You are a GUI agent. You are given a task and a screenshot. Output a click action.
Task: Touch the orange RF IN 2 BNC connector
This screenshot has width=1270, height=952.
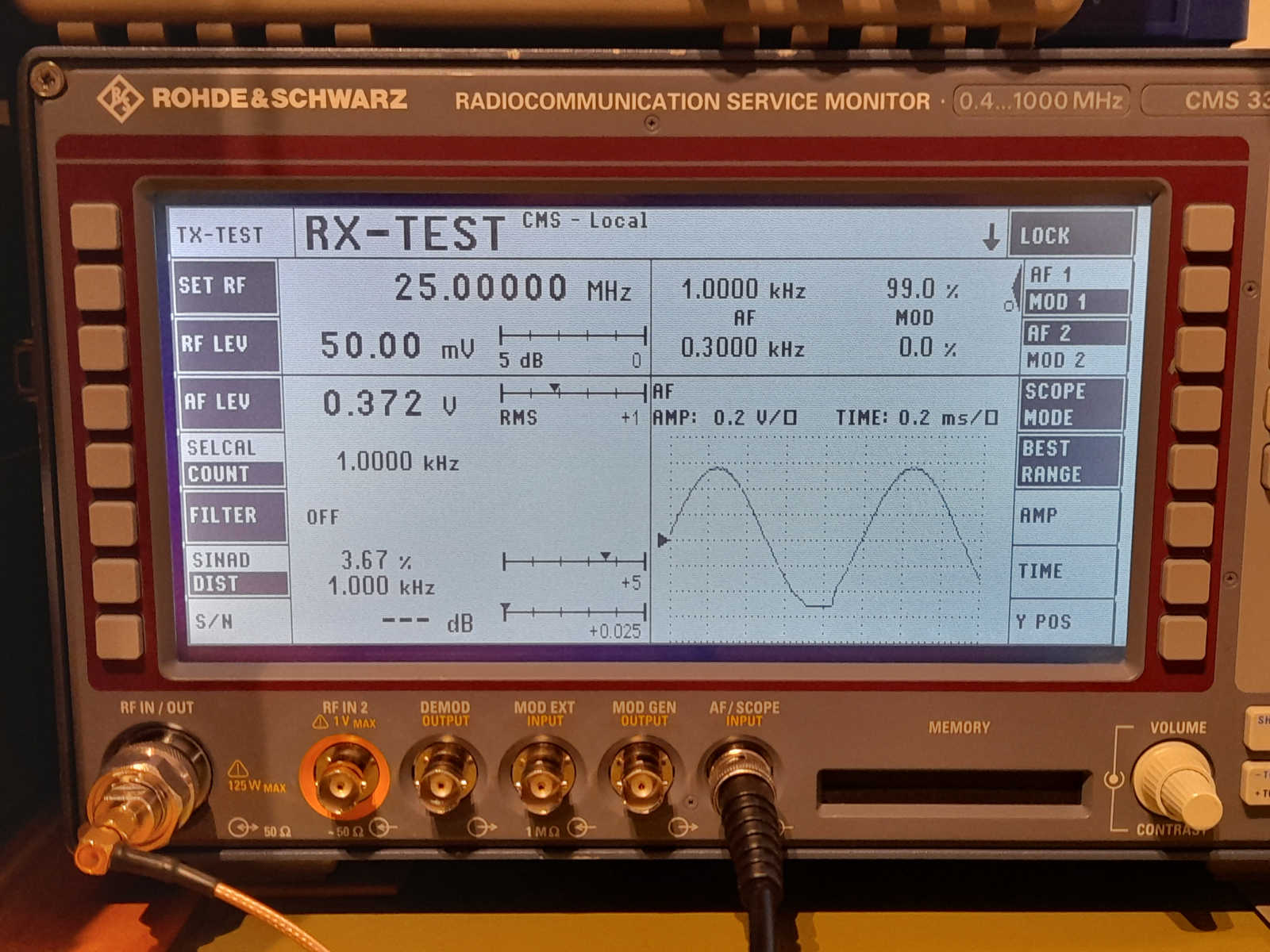click(344, 777)
